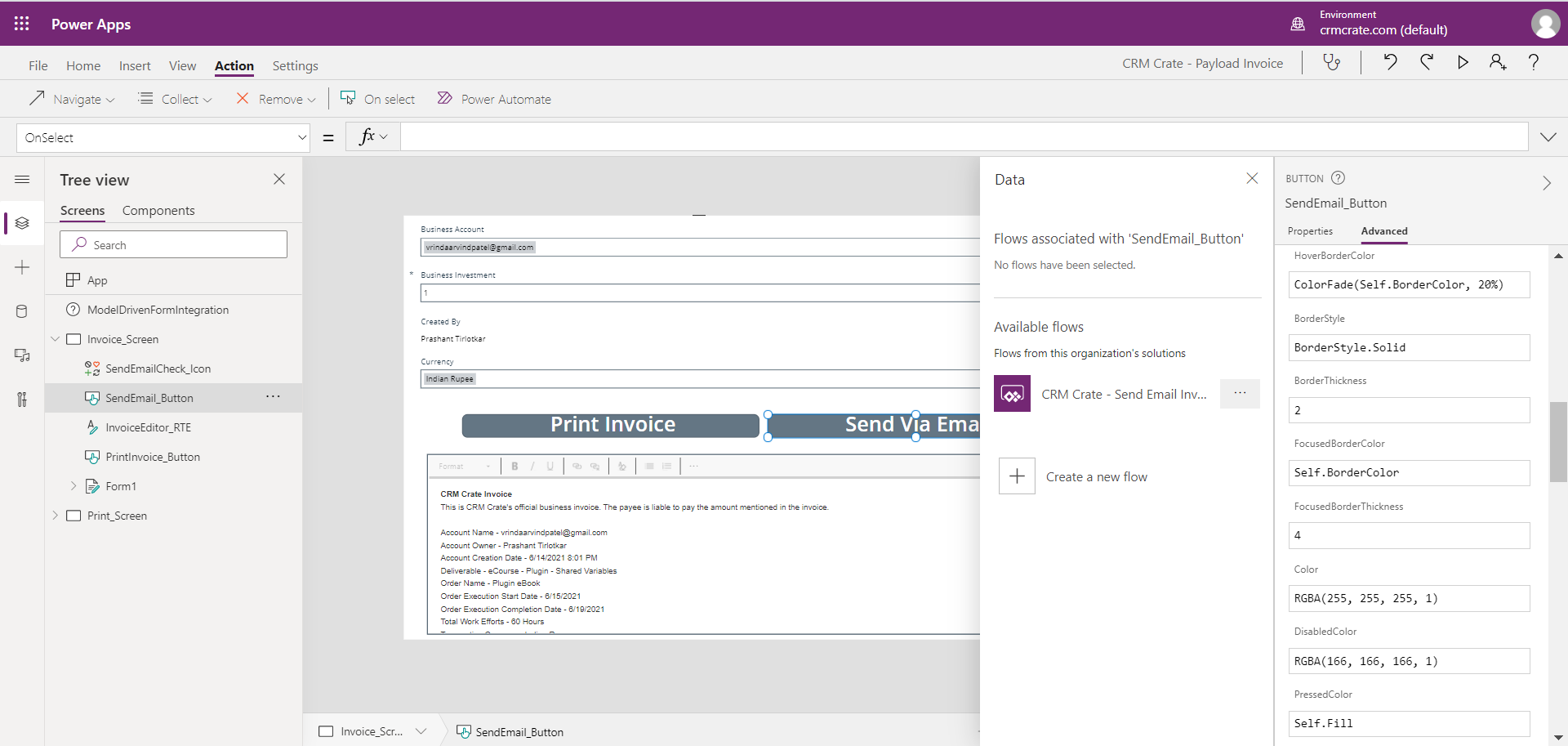1568x746 pixels.
Task: Share the app via the person icon
Action: click(1498, 62)
